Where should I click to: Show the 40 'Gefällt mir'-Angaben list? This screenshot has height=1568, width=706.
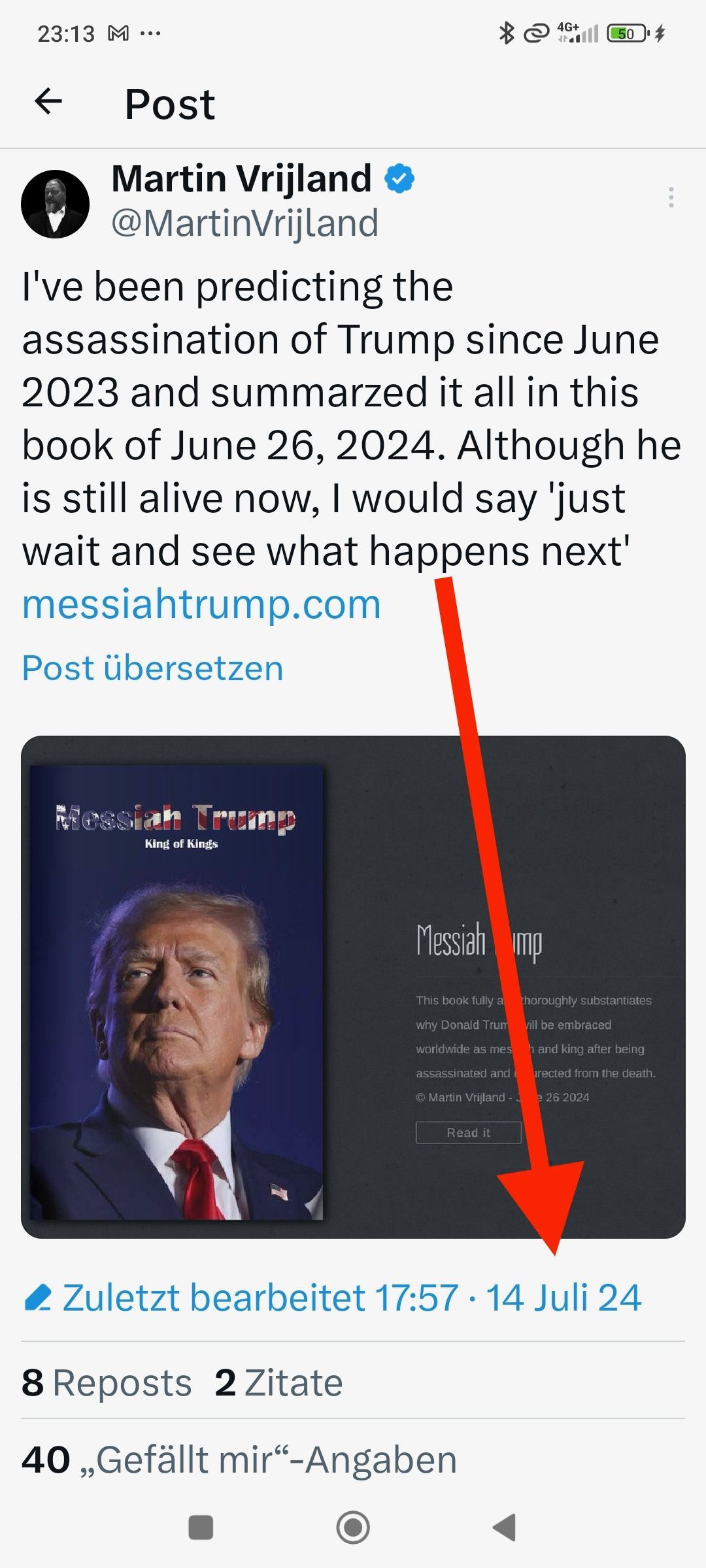point(239,1460)
